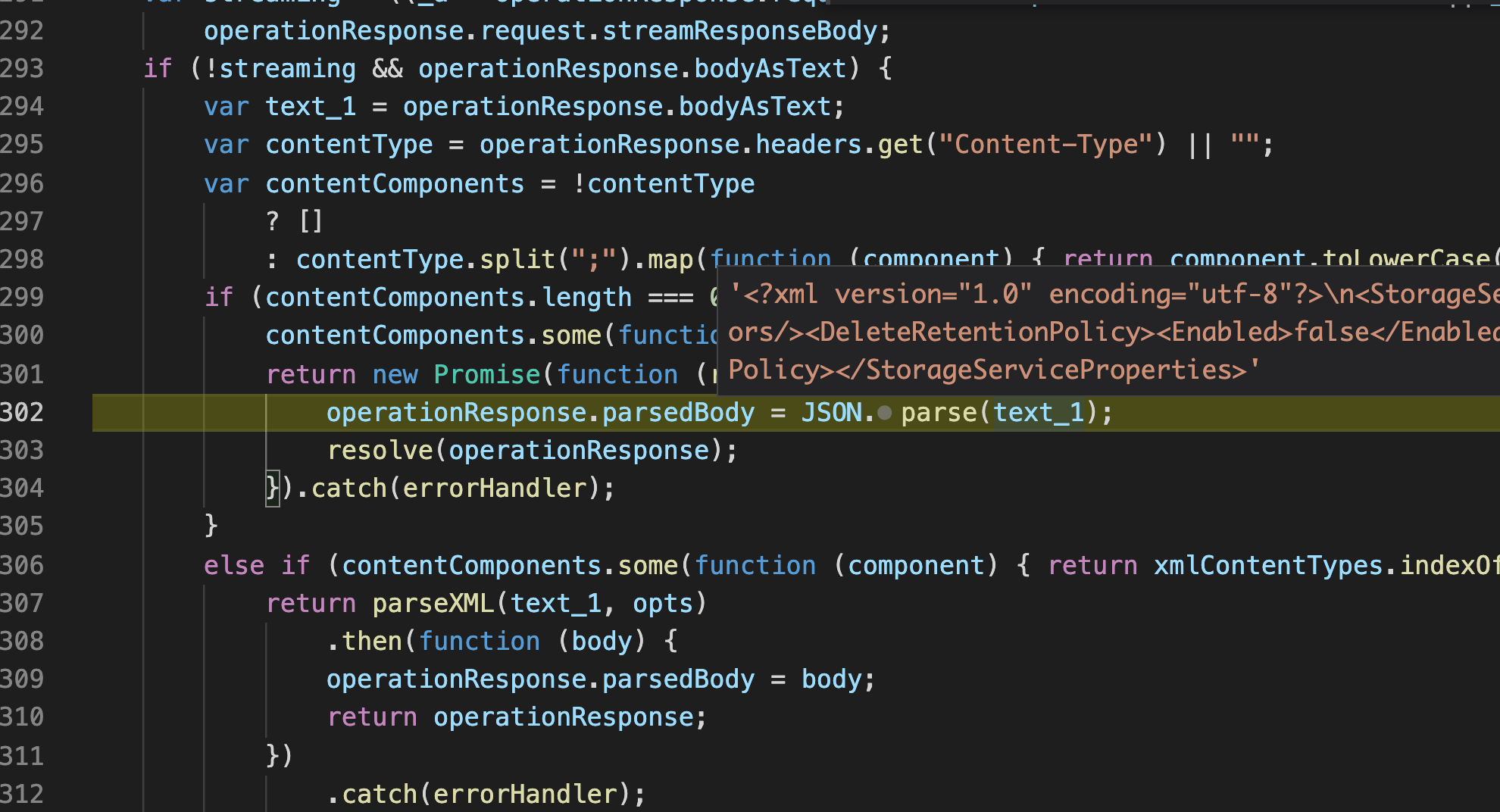Image resolution: width=1500 pixels, height=812 pixels.
Task: Click the function keyword on line 308
Action: [x=480, y=641]
